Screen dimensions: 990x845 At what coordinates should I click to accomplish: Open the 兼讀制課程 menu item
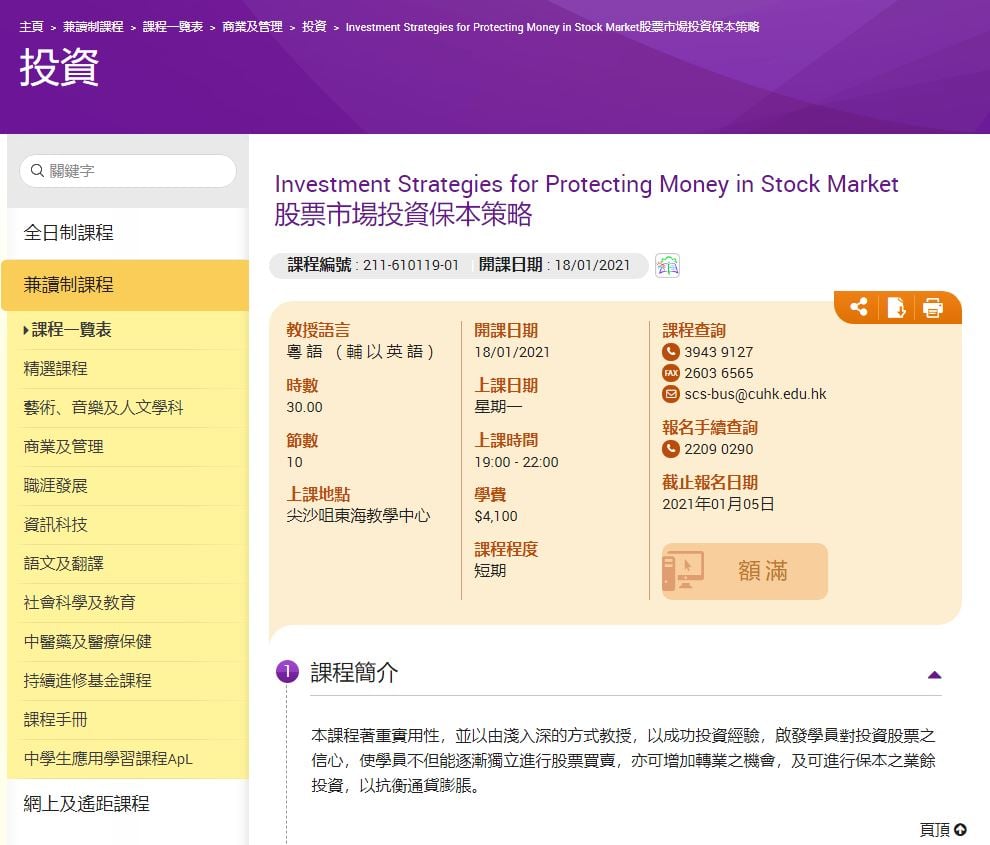coord(124,285)
